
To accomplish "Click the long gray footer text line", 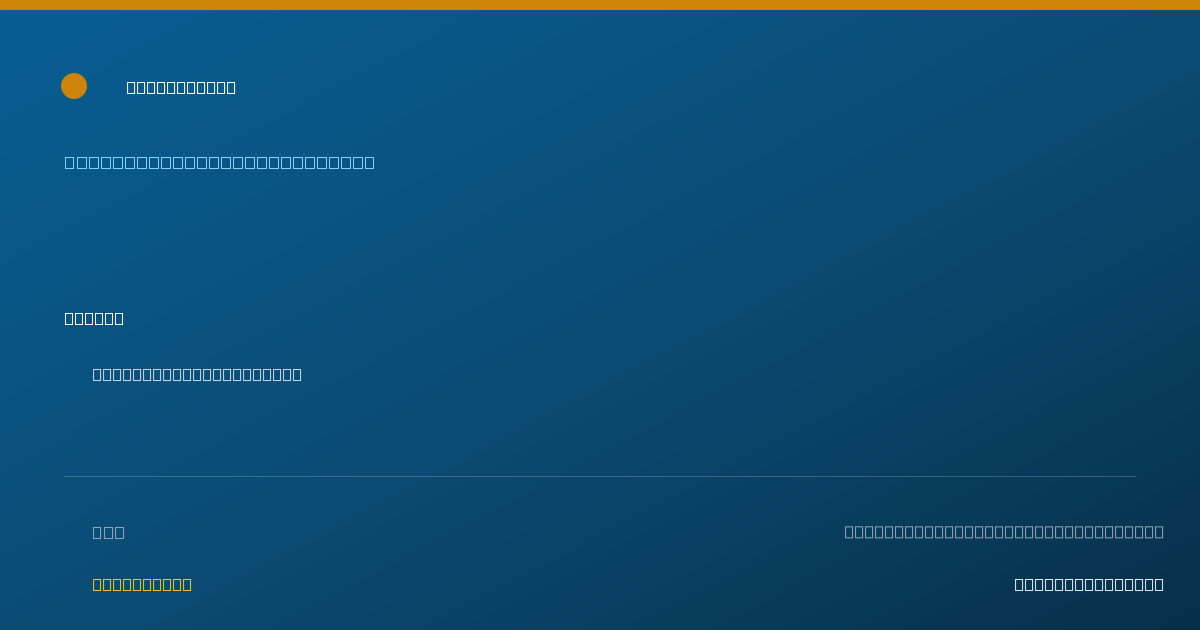I will (1004, 531).
